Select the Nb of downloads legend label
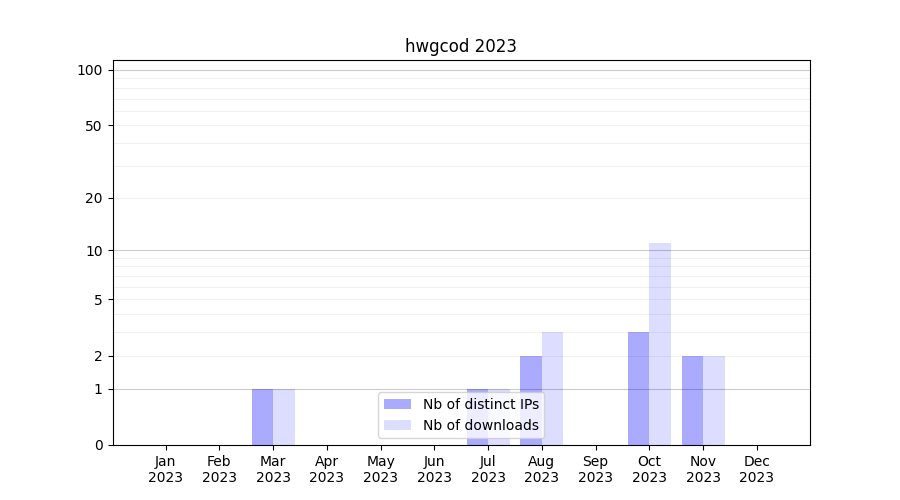 [480, 425]
